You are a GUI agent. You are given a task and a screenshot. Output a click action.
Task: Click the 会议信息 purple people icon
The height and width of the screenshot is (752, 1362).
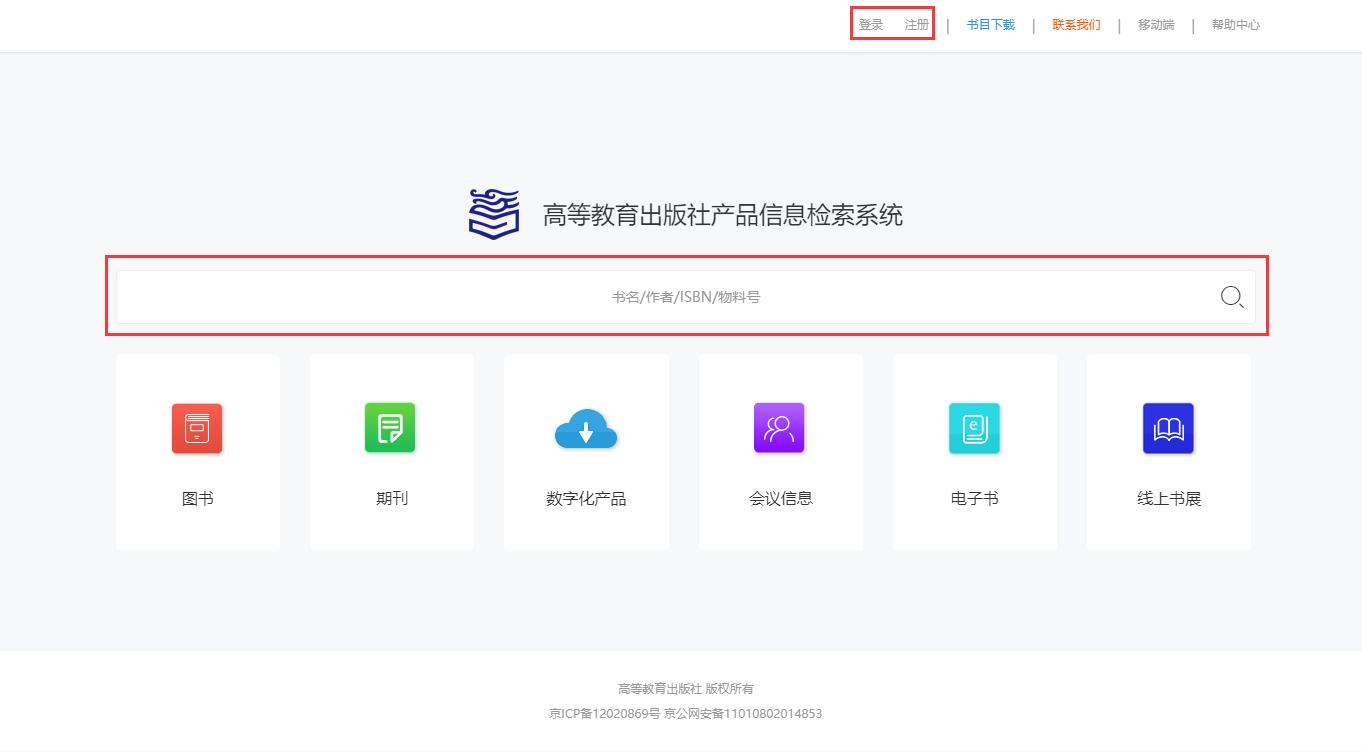[780, 428]
